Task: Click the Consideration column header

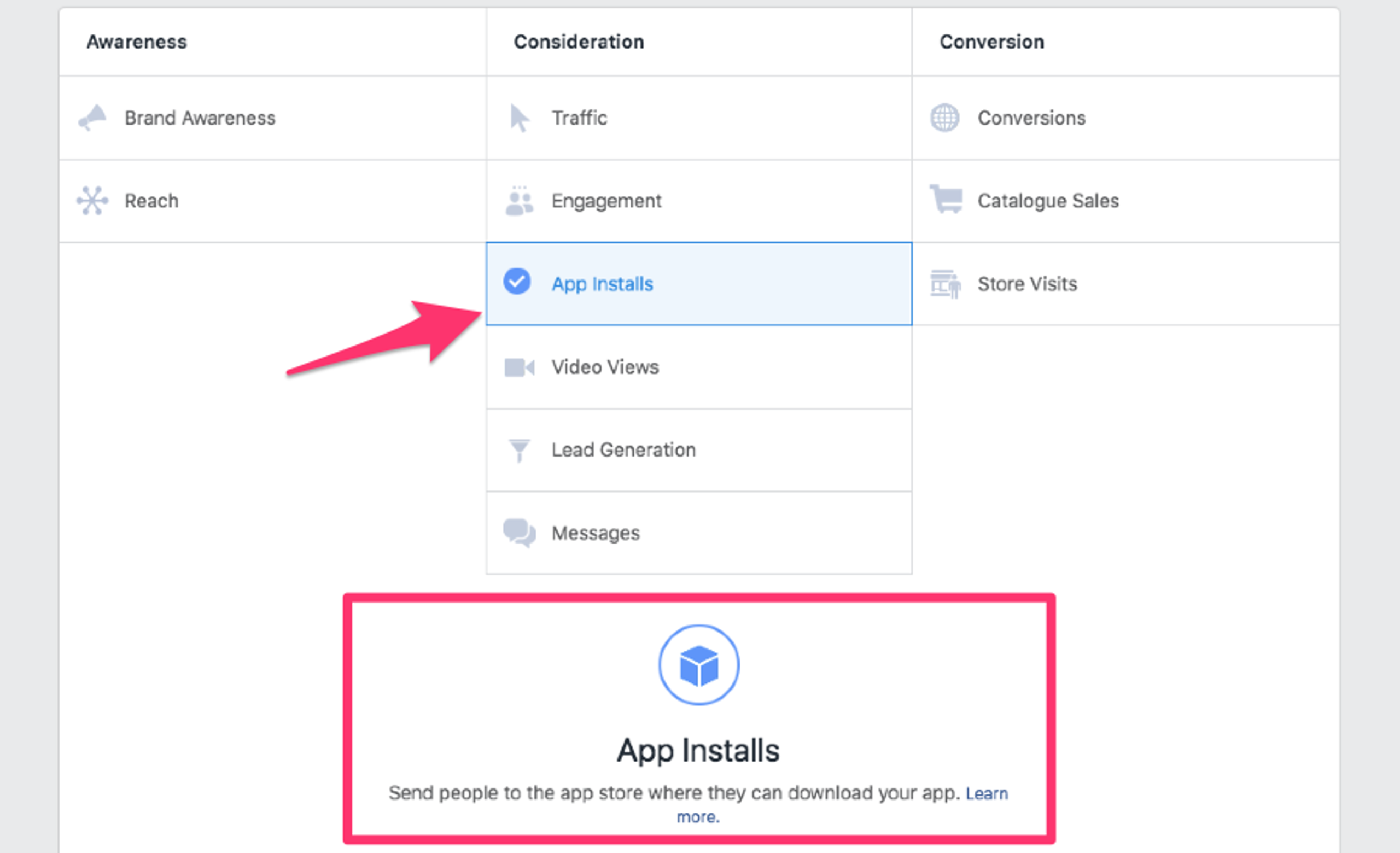Action: tap(579, 42)
